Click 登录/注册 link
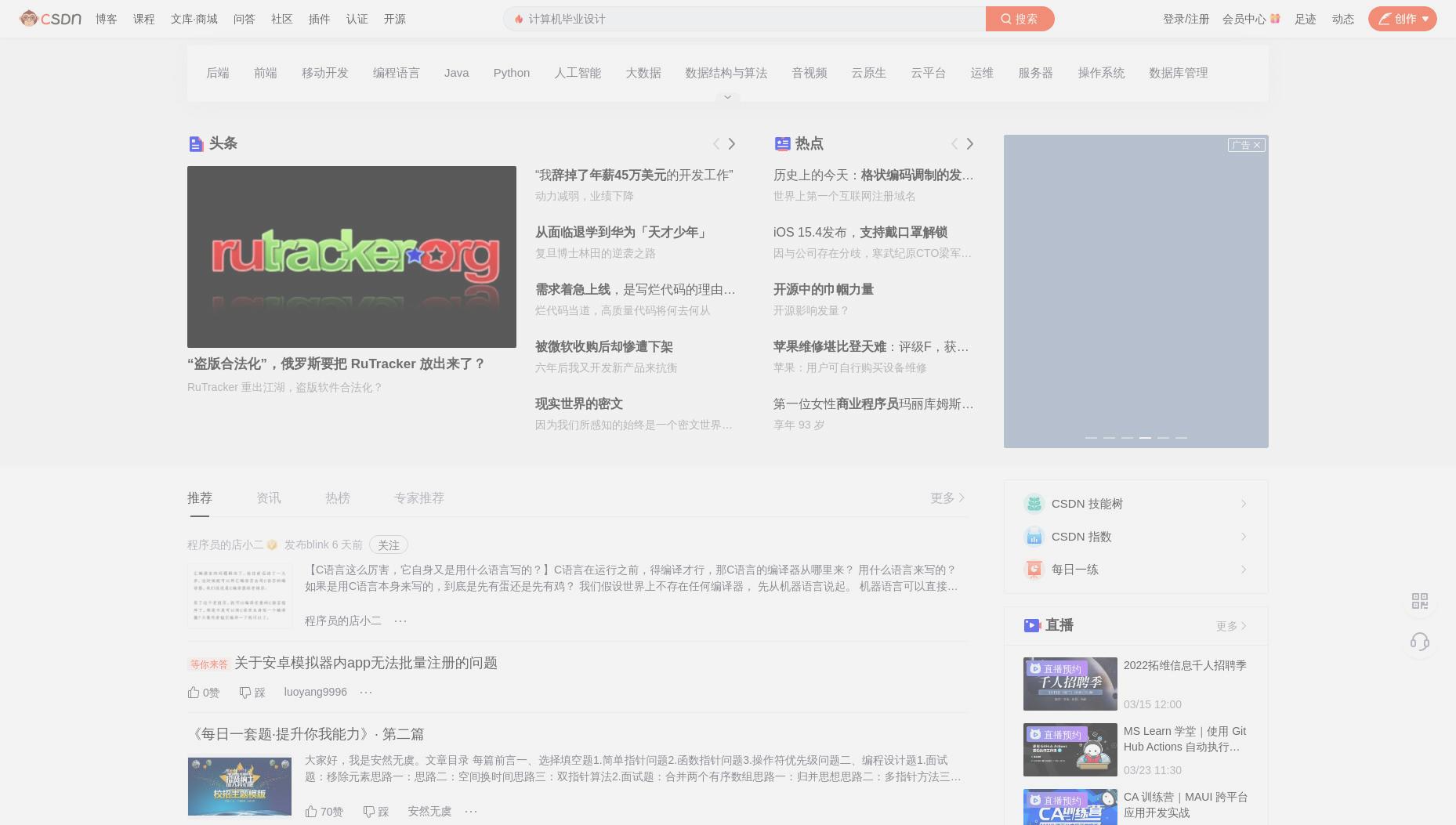 [x=1186, y=19]
